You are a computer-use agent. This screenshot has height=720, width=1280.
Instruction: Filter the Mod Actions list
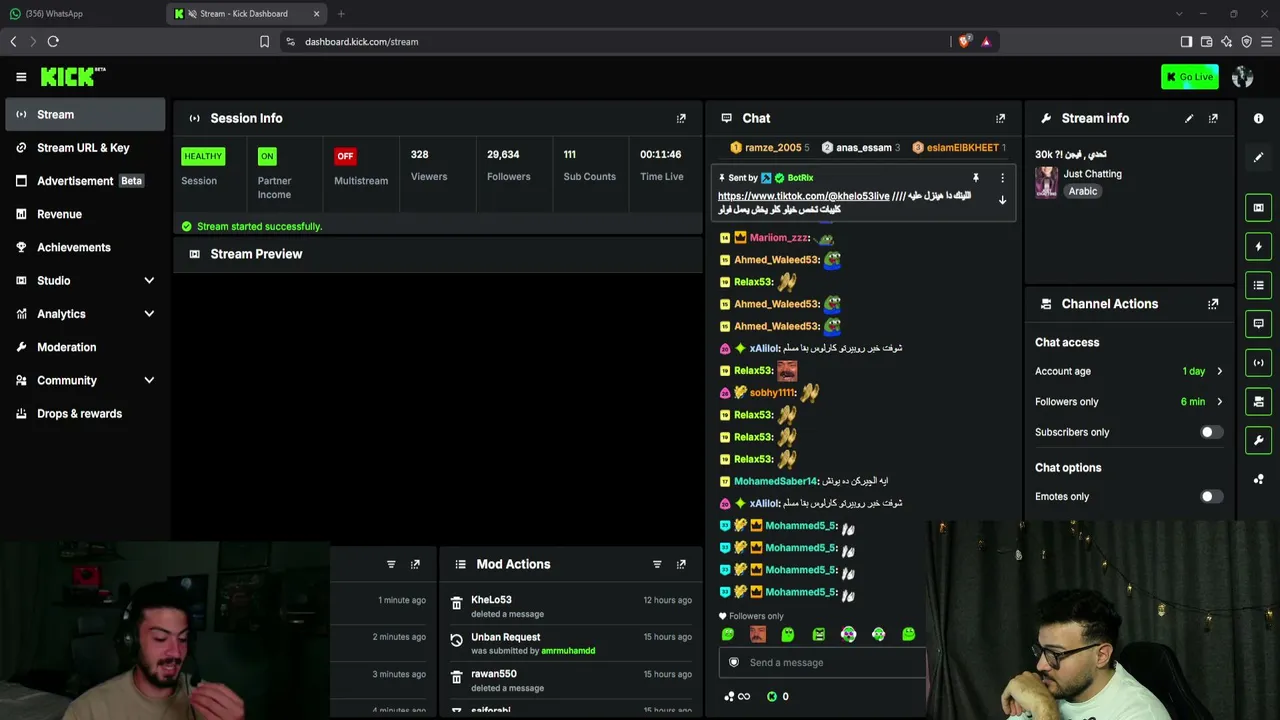tap(657, 564)
